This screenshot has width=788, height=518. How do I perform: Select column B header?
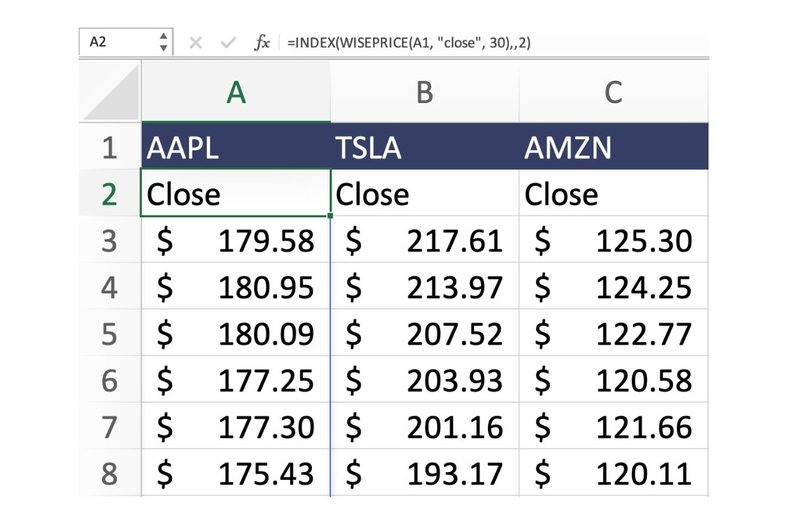424,93
